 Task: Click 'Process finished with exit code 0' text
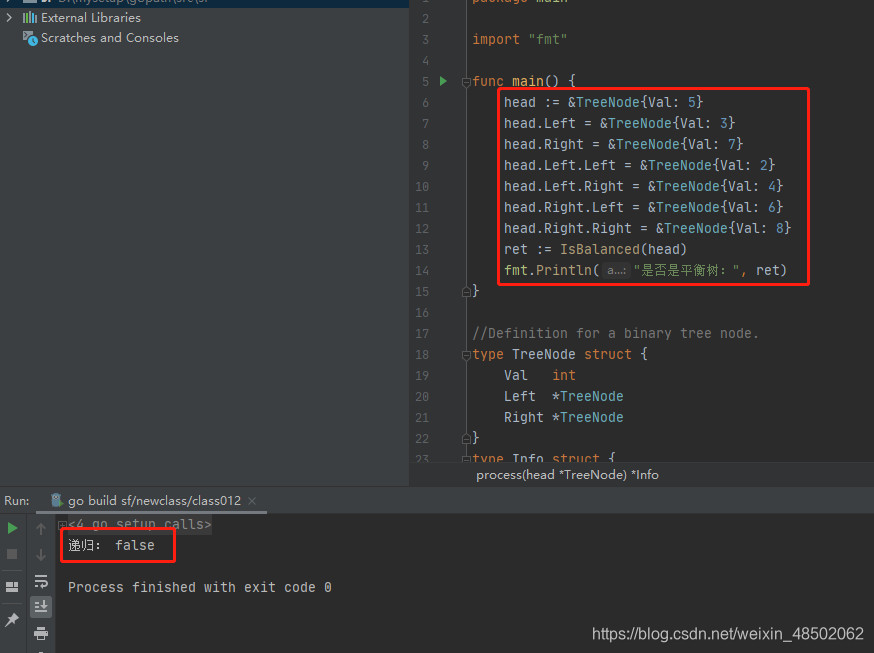200,587
